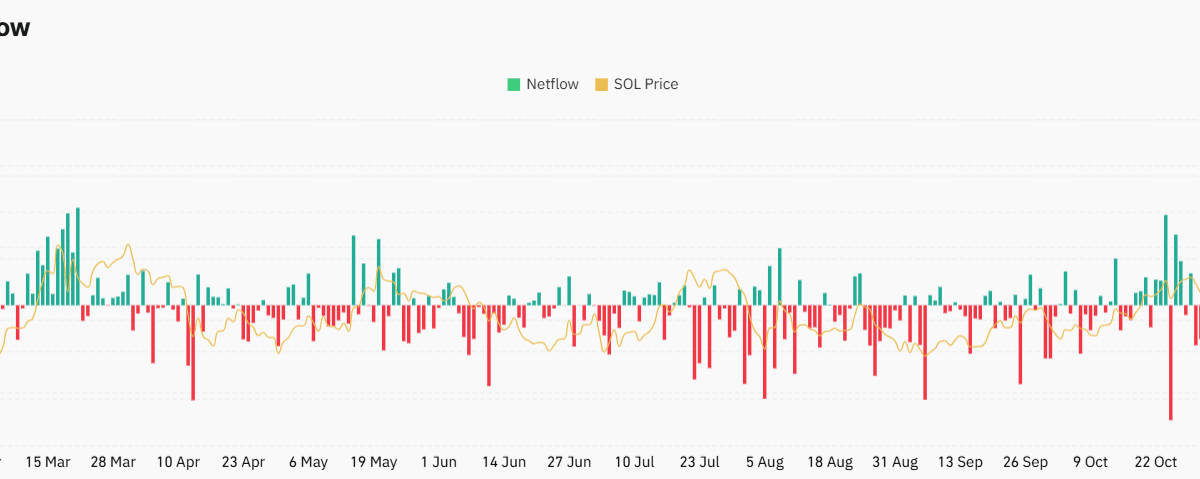Select the 14 Jun date label
Screen dimensions: 1200x479
pyautogui.click(x=504, y=462)
